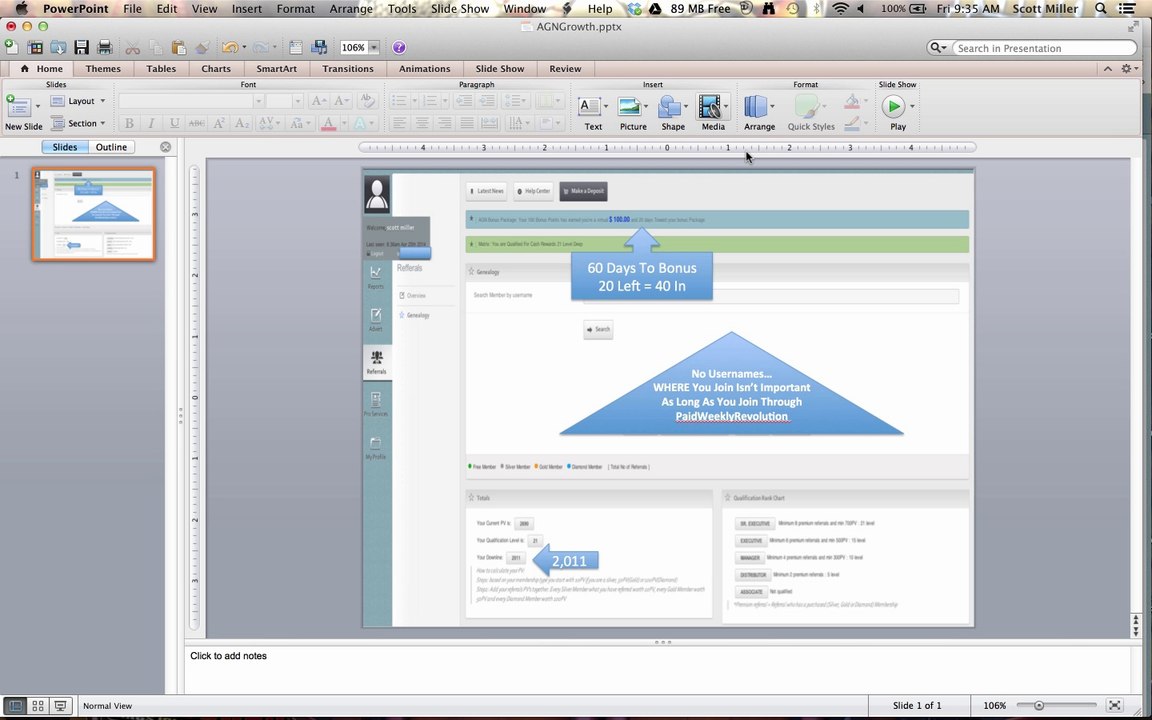1152x720 pixels.
Task: Open the Media Browser toolbar icon
Action: coord(319,47)
